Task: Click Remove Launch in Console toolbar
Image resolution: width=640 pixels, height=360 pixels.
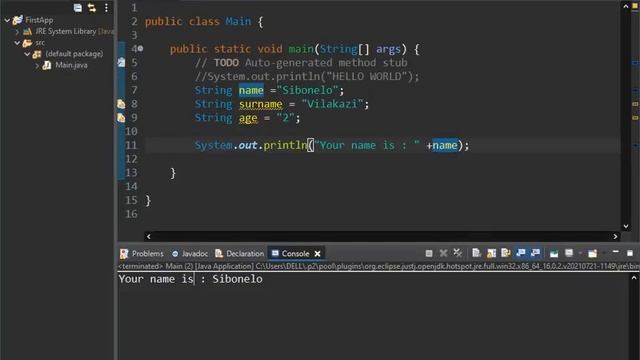Action: point(443,253)
